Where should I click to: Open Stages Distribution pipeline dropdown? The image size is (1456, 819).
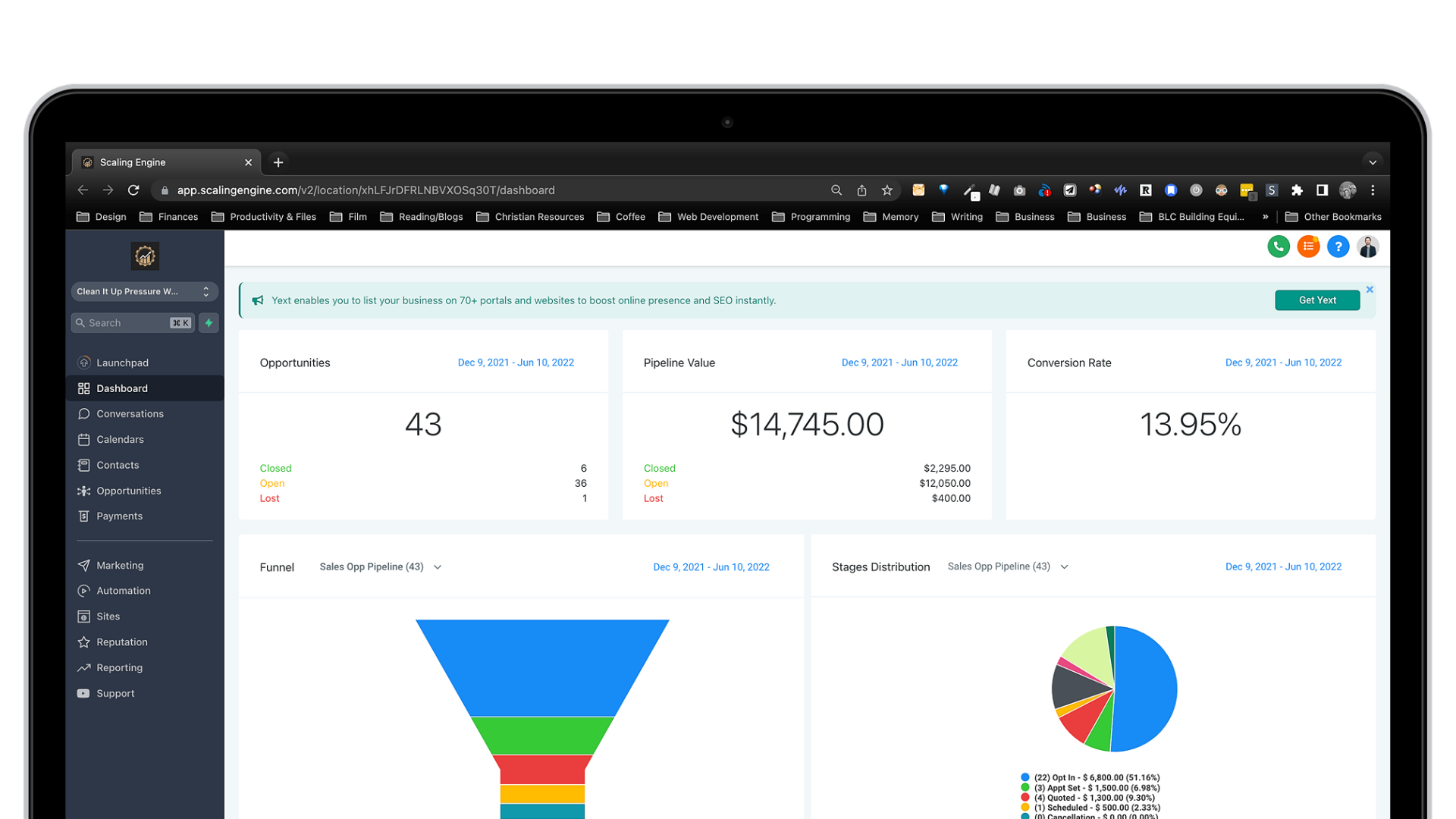click(x=1008, y=566)
